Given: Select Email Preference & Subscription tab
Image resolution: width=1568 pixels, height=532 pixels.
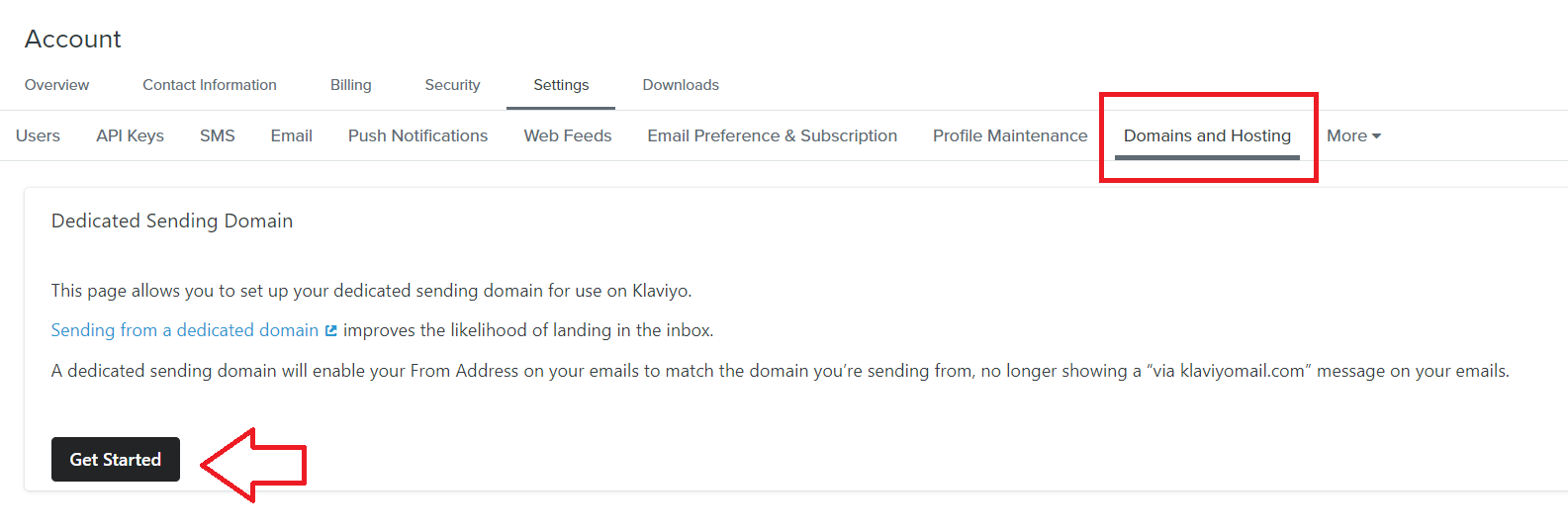Looking at the screenshot, I should point(773,135).
